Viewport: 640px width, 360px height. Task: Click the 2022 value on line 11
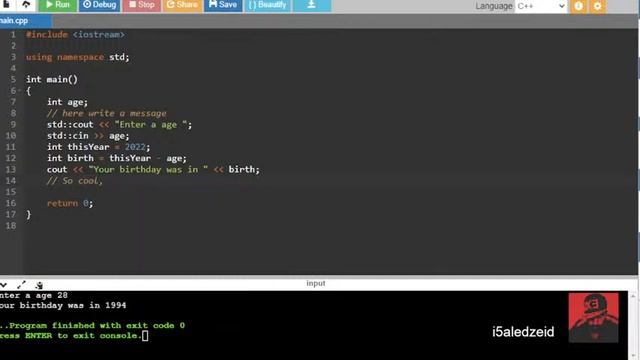(x=135, y=147)
